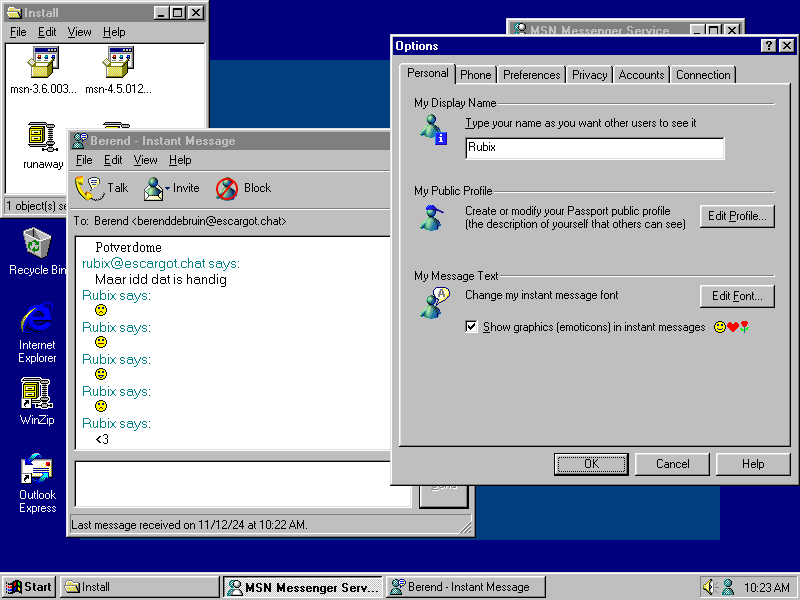
Task: Click the Talk phone icon
Action: [x=90, y=188]
